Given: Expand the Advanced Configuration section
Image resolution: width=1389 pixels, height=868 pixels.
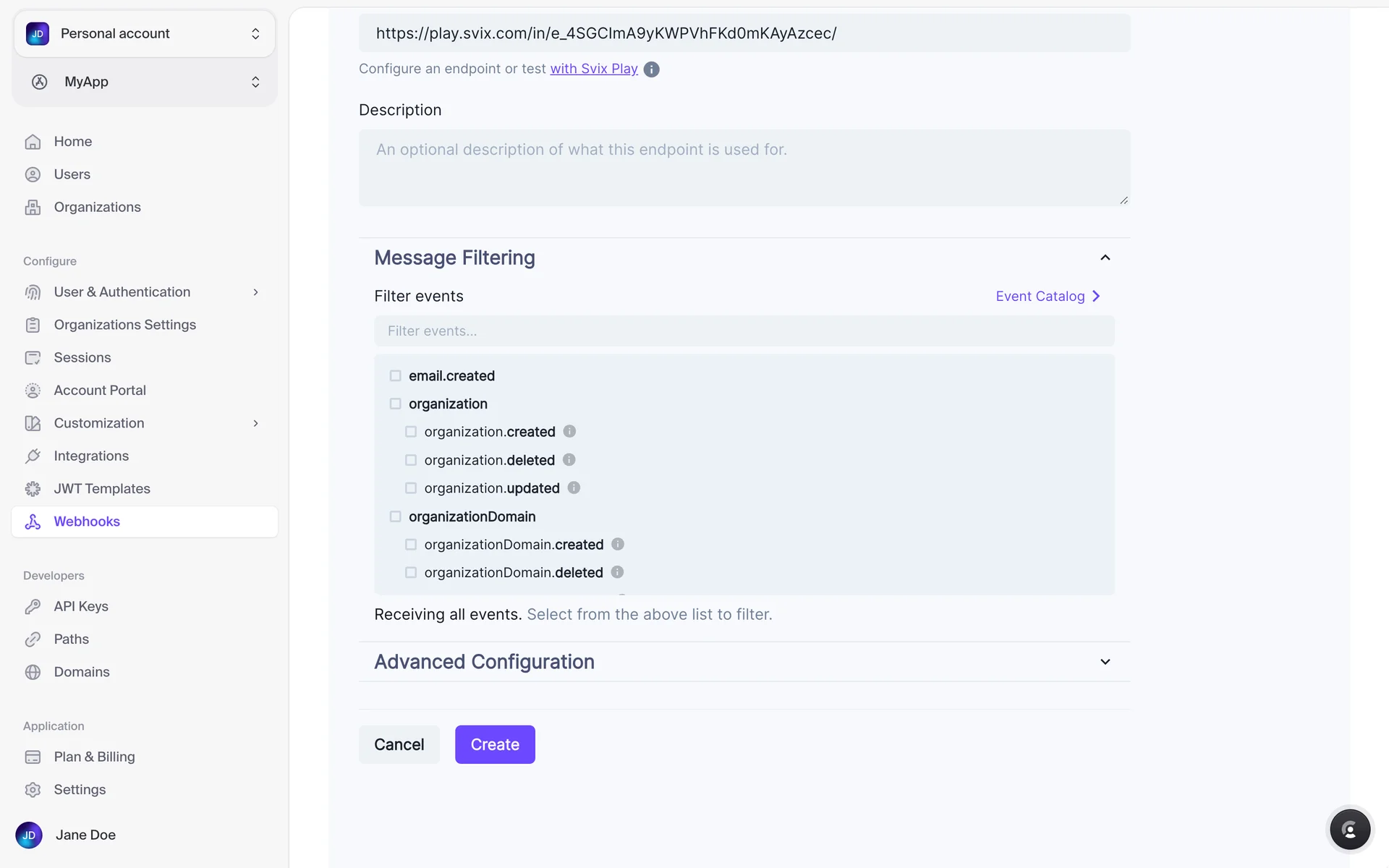Looking at the screenshot, I should tap(1105, 662).
